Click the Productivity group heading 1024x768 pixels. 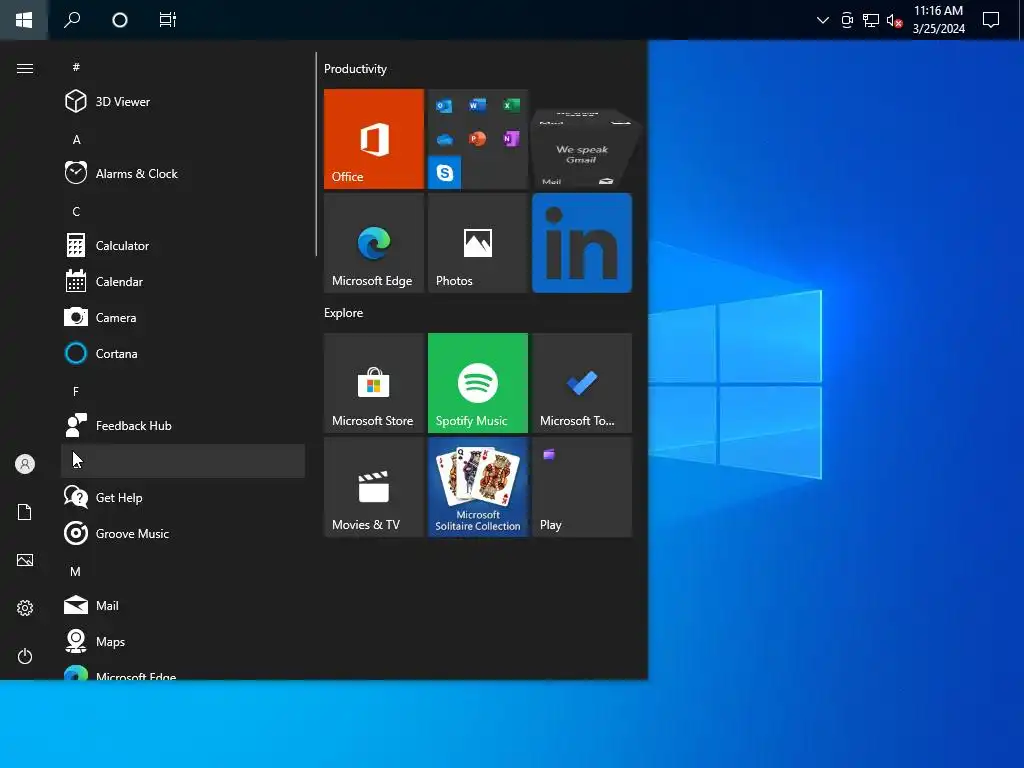355,69
